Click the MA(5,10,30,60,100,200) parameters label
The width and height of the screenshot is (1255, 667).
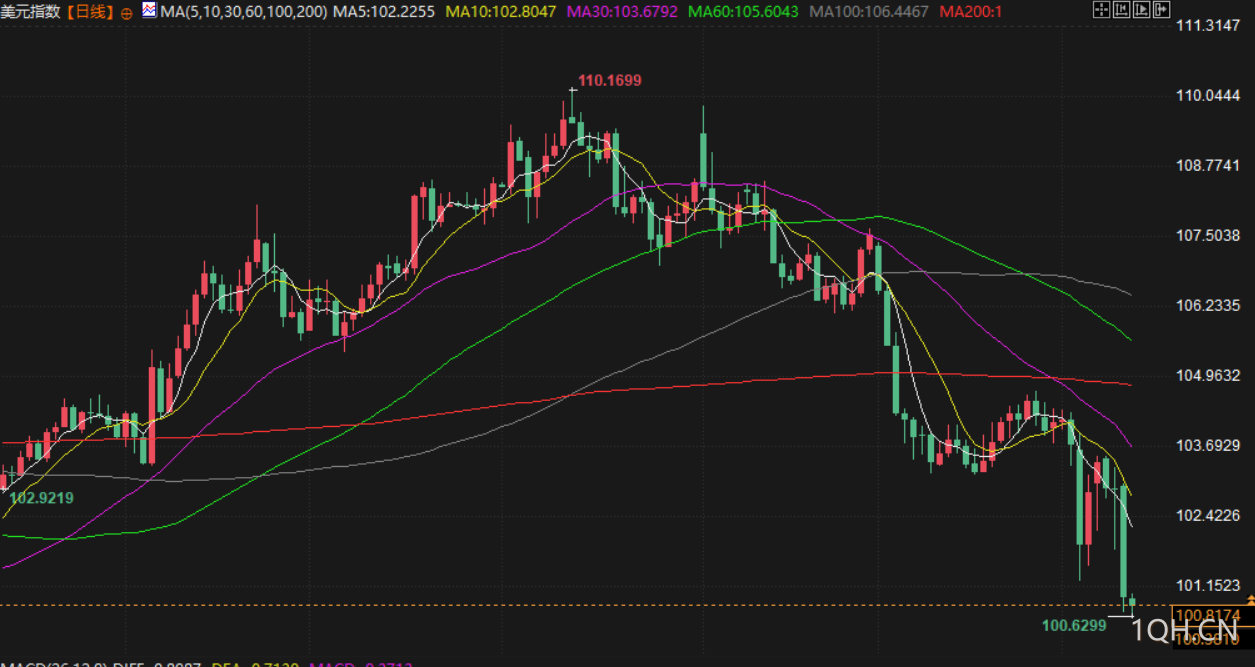coord(243,12)
